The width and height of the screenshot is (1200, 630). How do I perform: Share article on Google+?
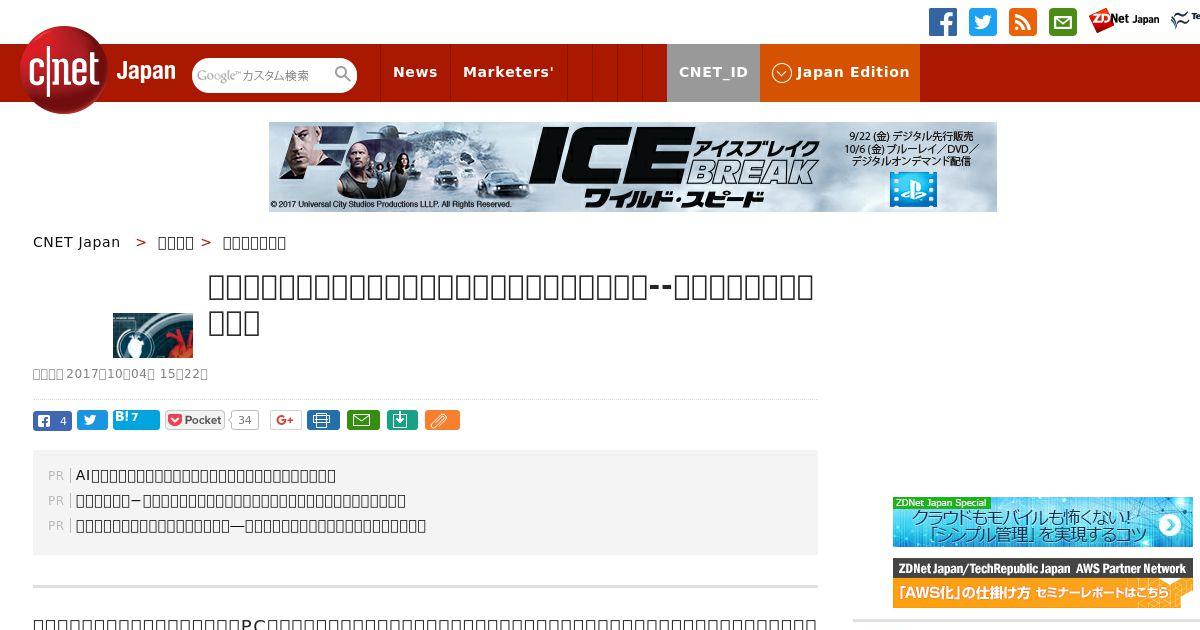[x=285, y=420]
